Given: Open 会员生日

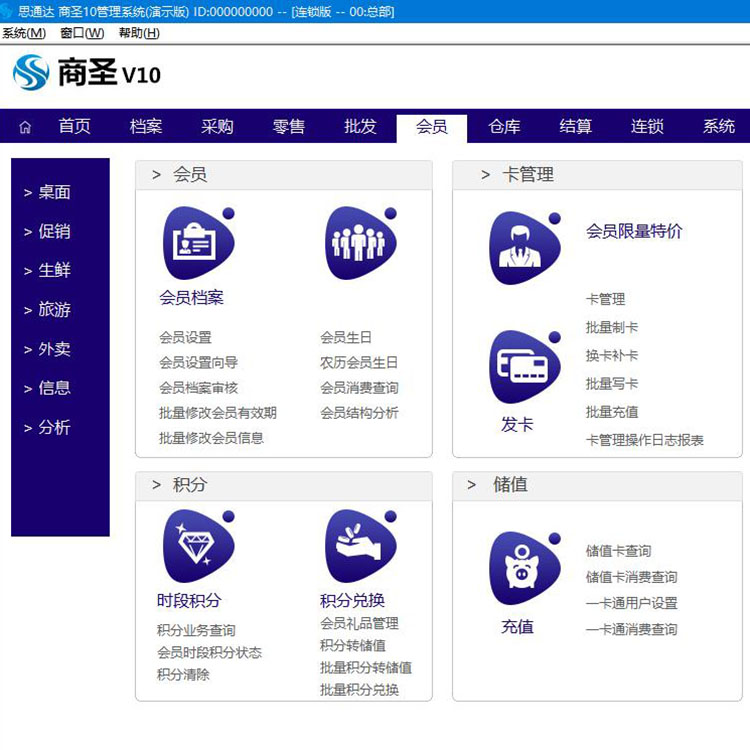Looking at the screenshot, I should 346,337.
